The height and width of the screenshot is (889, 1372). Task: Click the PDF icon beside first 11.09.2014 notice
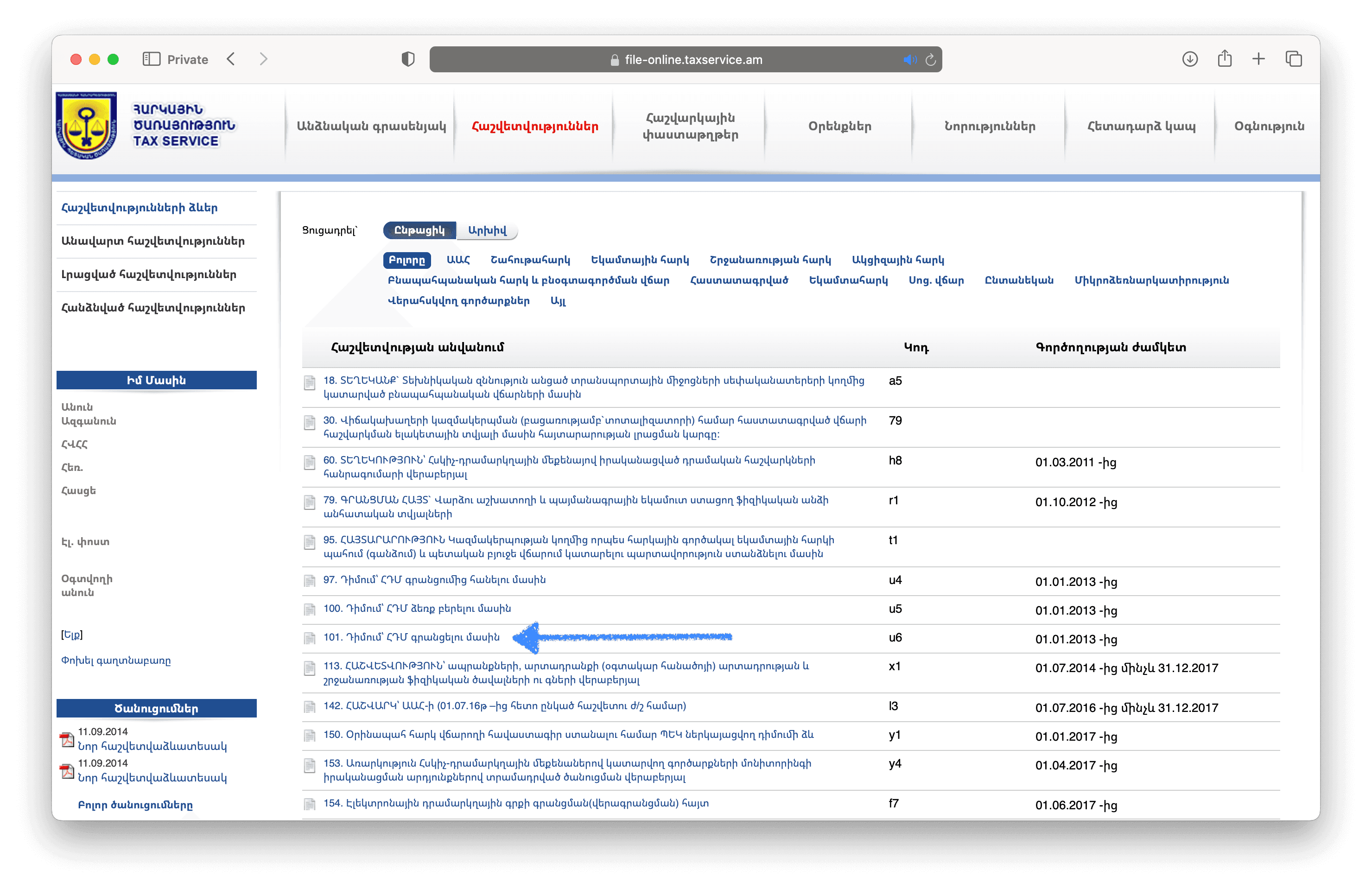(x=68, y=740)
